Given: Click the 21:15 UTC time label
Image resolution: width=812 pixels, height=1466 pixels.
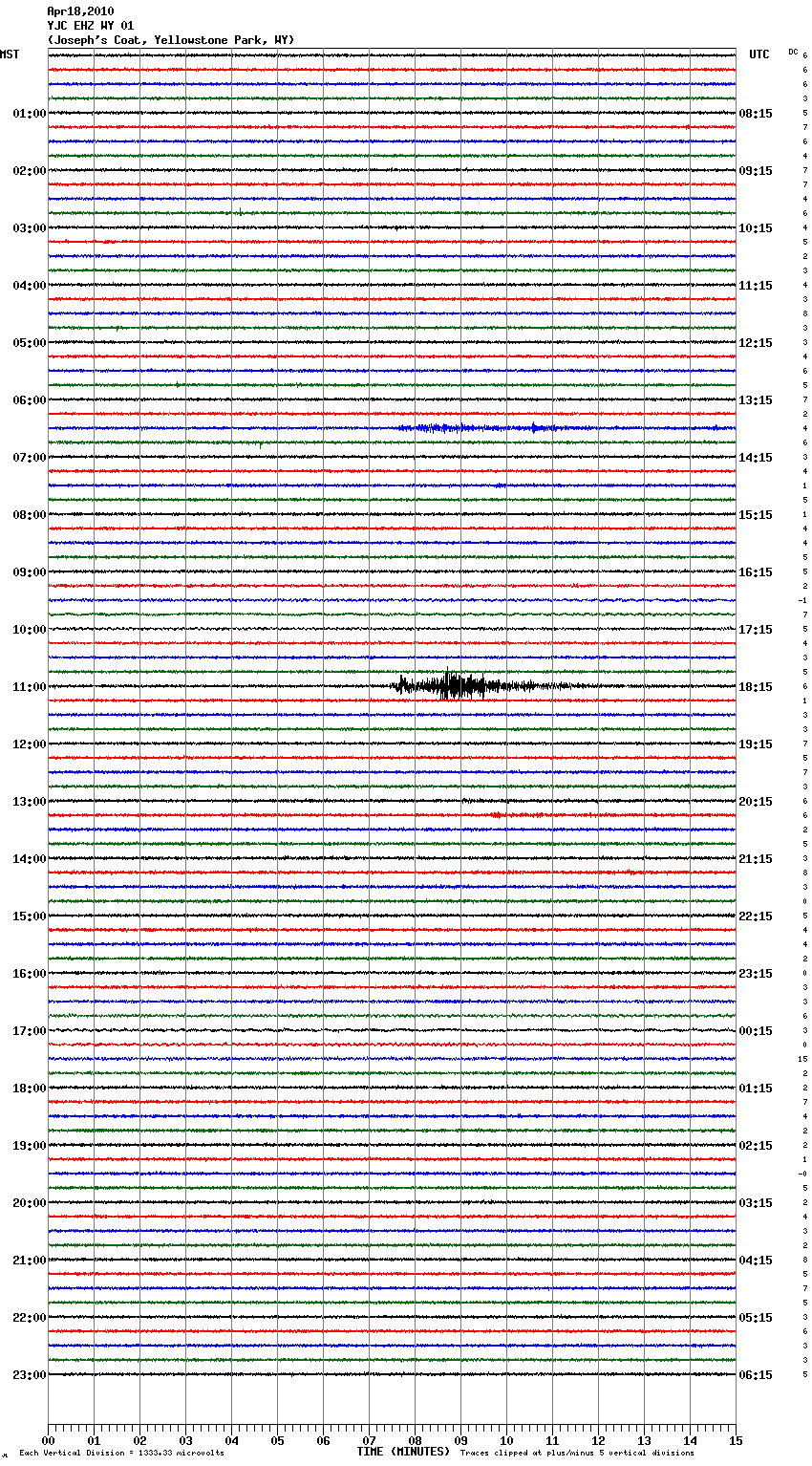Looking at the screenshot, I should coord(756,859).
